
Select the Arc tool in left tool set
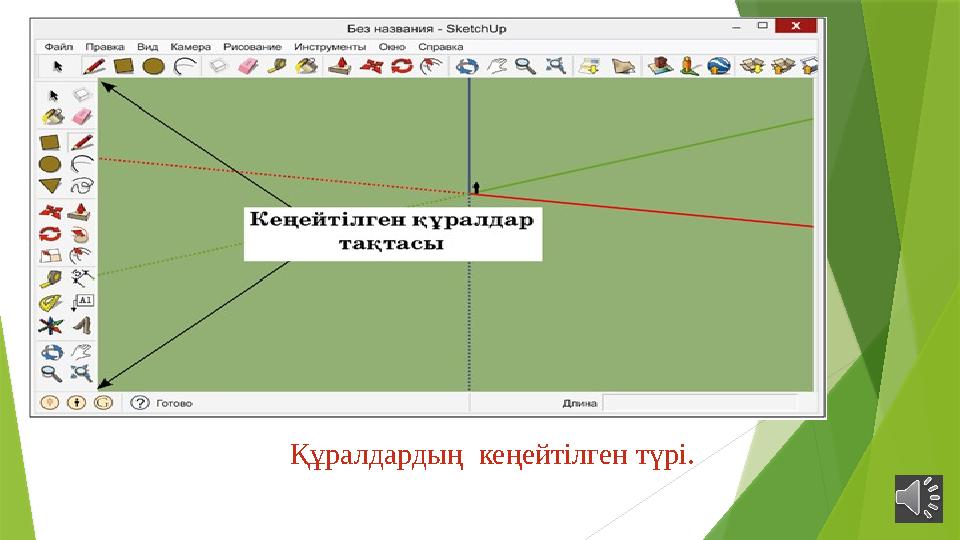[x=81, y=163]
